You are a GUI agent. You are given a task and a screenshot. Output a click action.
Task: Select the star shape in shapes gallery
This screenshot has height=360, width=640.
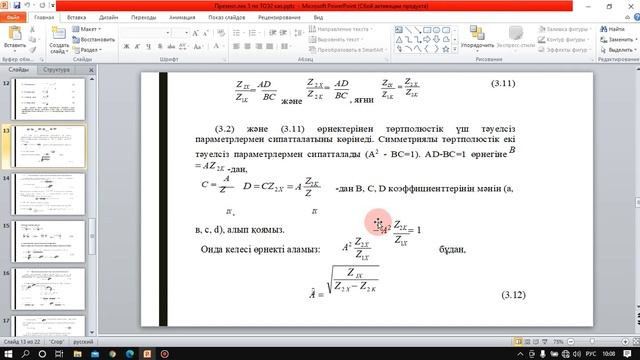(446, 49)
